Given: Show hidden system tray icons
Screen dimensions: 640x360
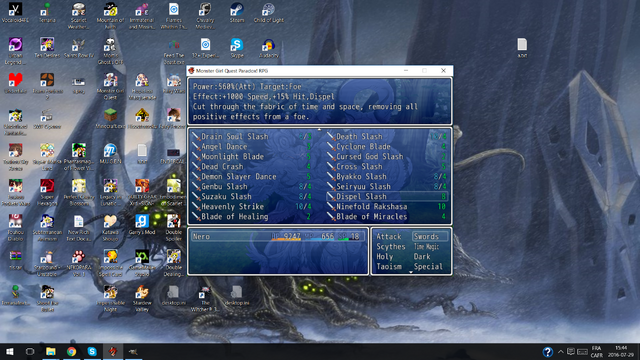Looking at the screenshot, I should [561, 351].
